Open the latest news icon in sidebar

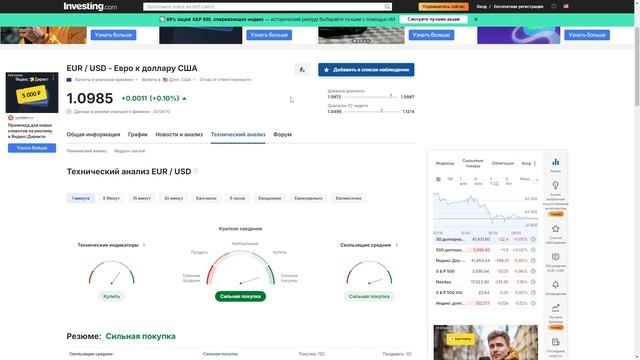[556, 342]
